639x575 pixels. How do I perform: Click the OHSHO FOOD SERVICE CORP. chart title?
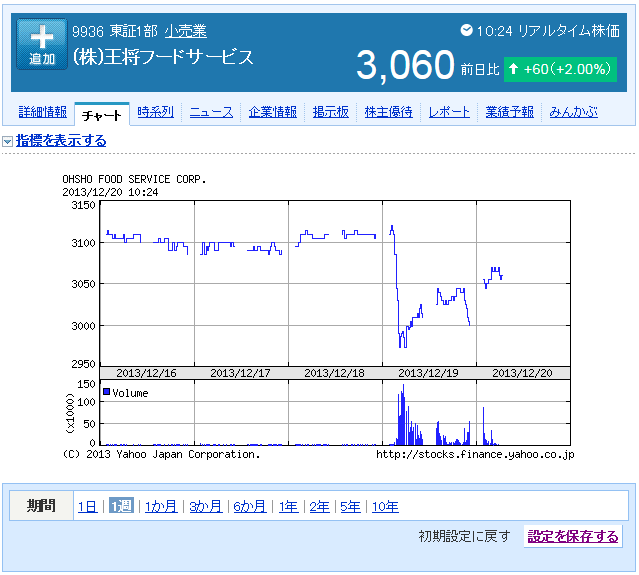click(x=134, y=179)
